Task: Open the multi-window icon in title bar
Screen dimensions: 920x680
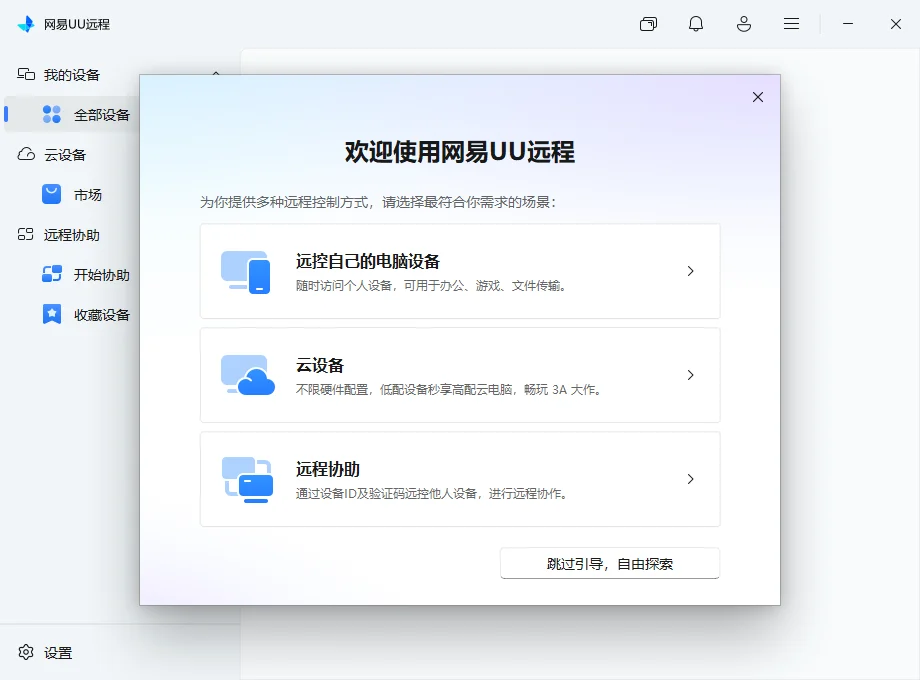Action: (x=648, y=24)
